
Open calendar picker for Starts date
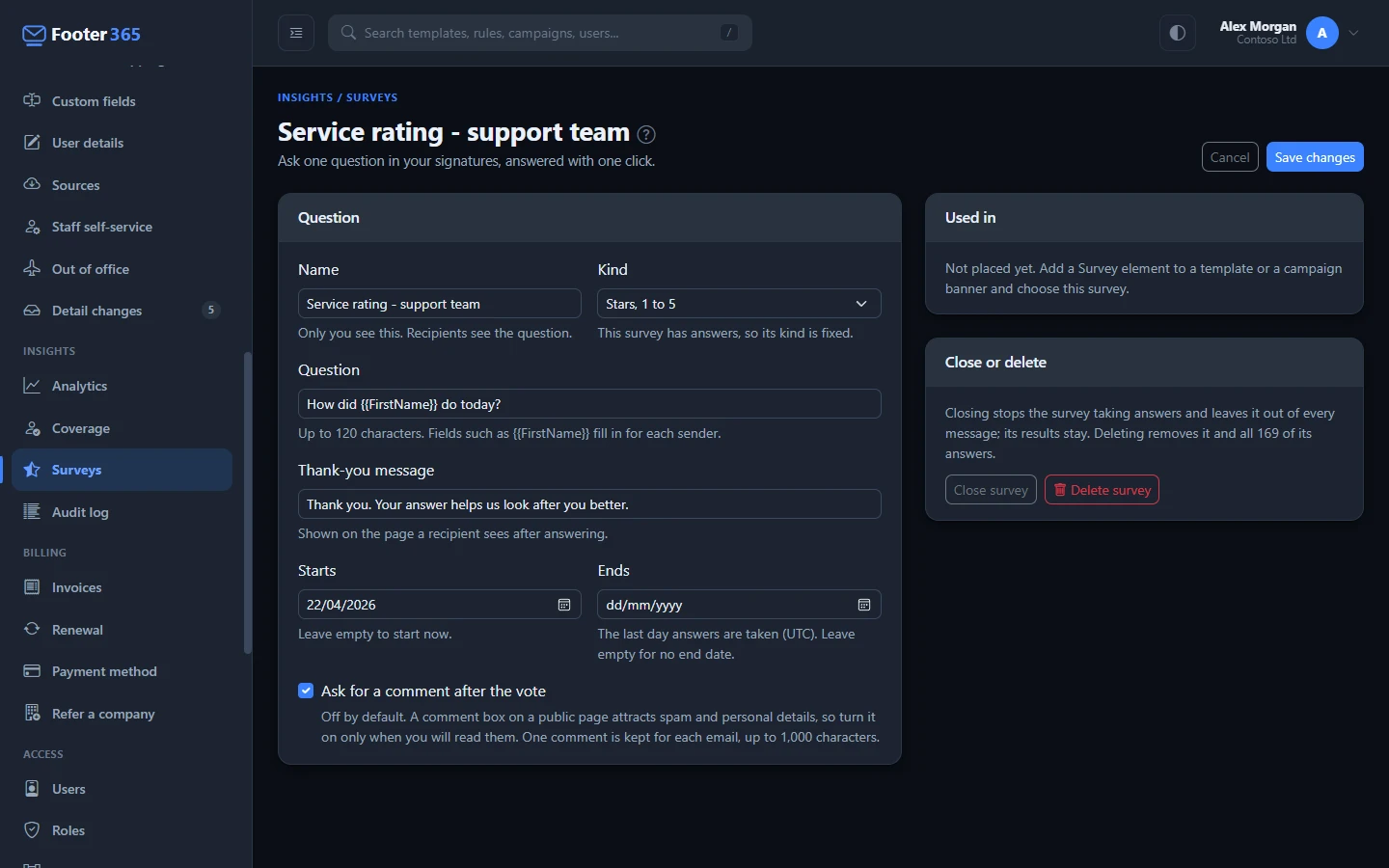[x=564, y=605]
